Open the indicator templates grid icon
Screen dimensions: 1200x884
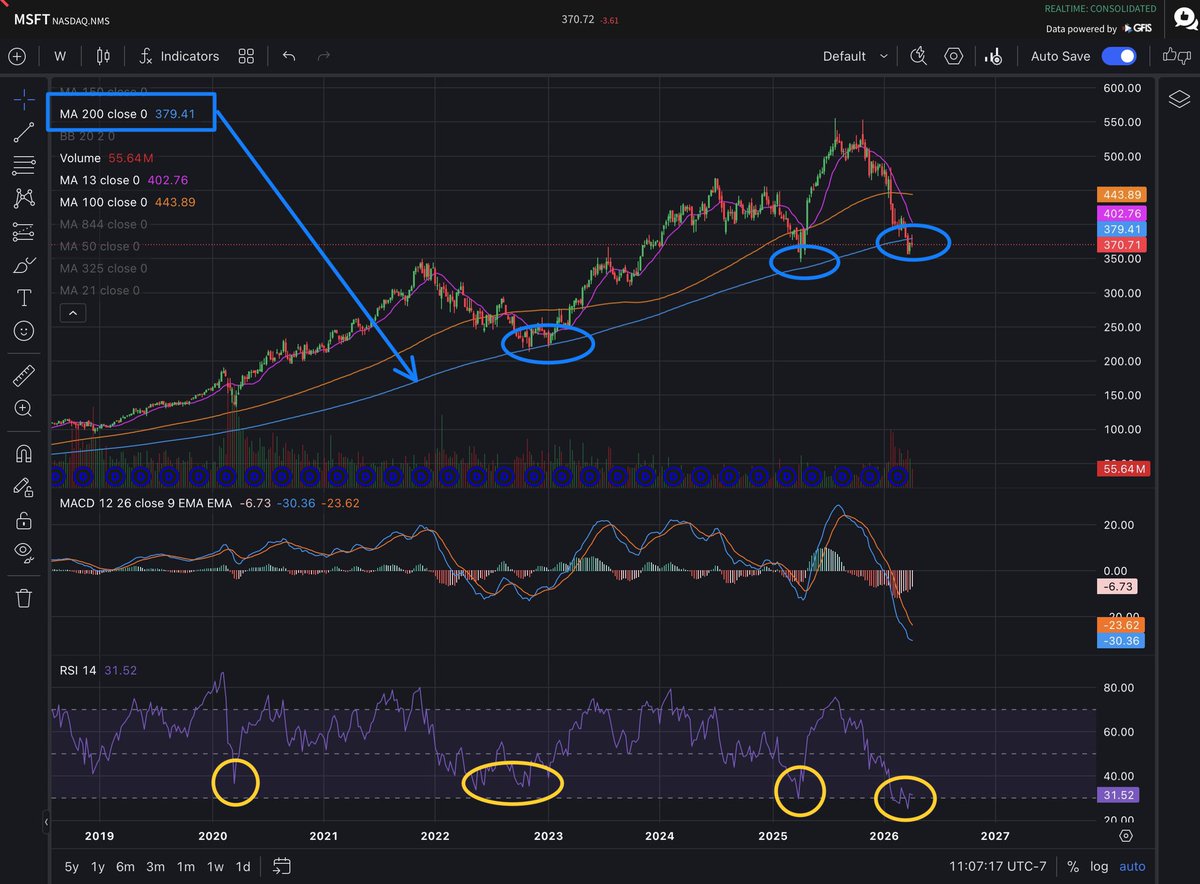[246, 56]
